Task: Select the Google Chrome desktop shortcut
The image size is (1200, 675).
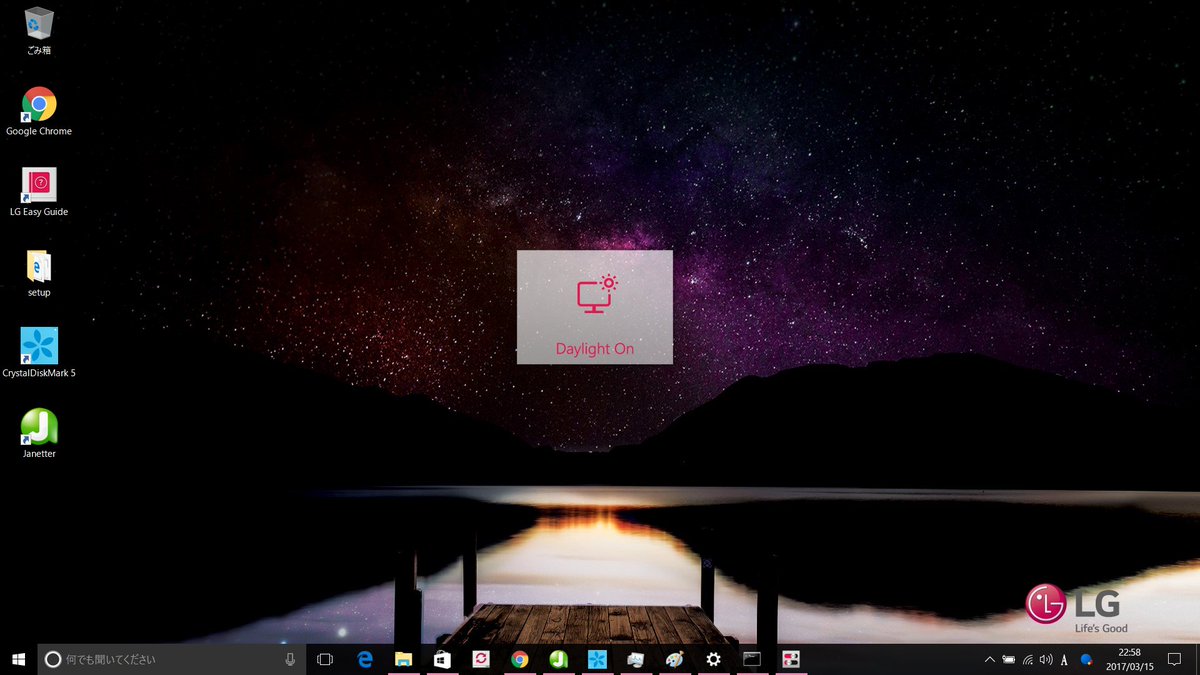Action: point(39,111)
